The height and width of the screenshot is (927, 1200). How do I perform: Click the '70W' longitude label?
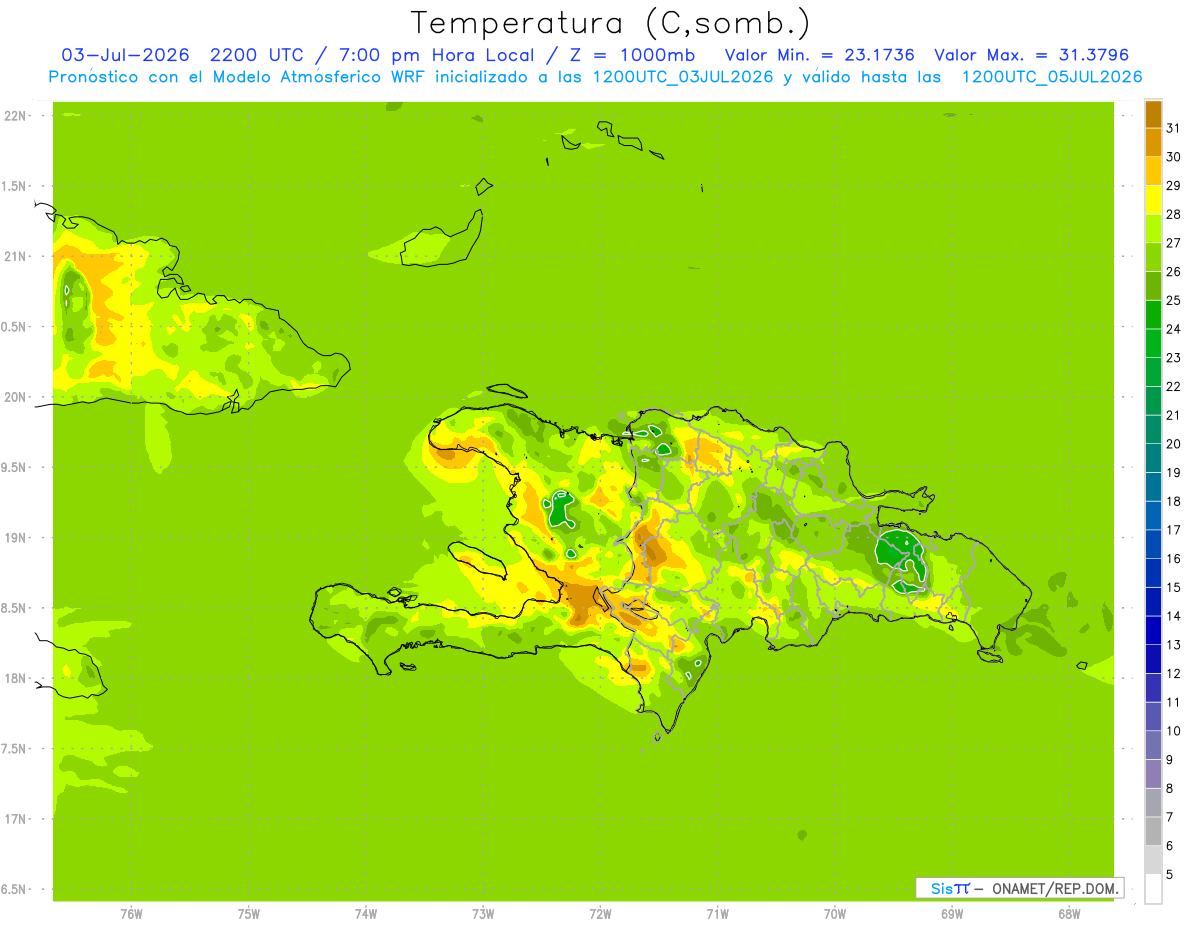tap(835, 913)
